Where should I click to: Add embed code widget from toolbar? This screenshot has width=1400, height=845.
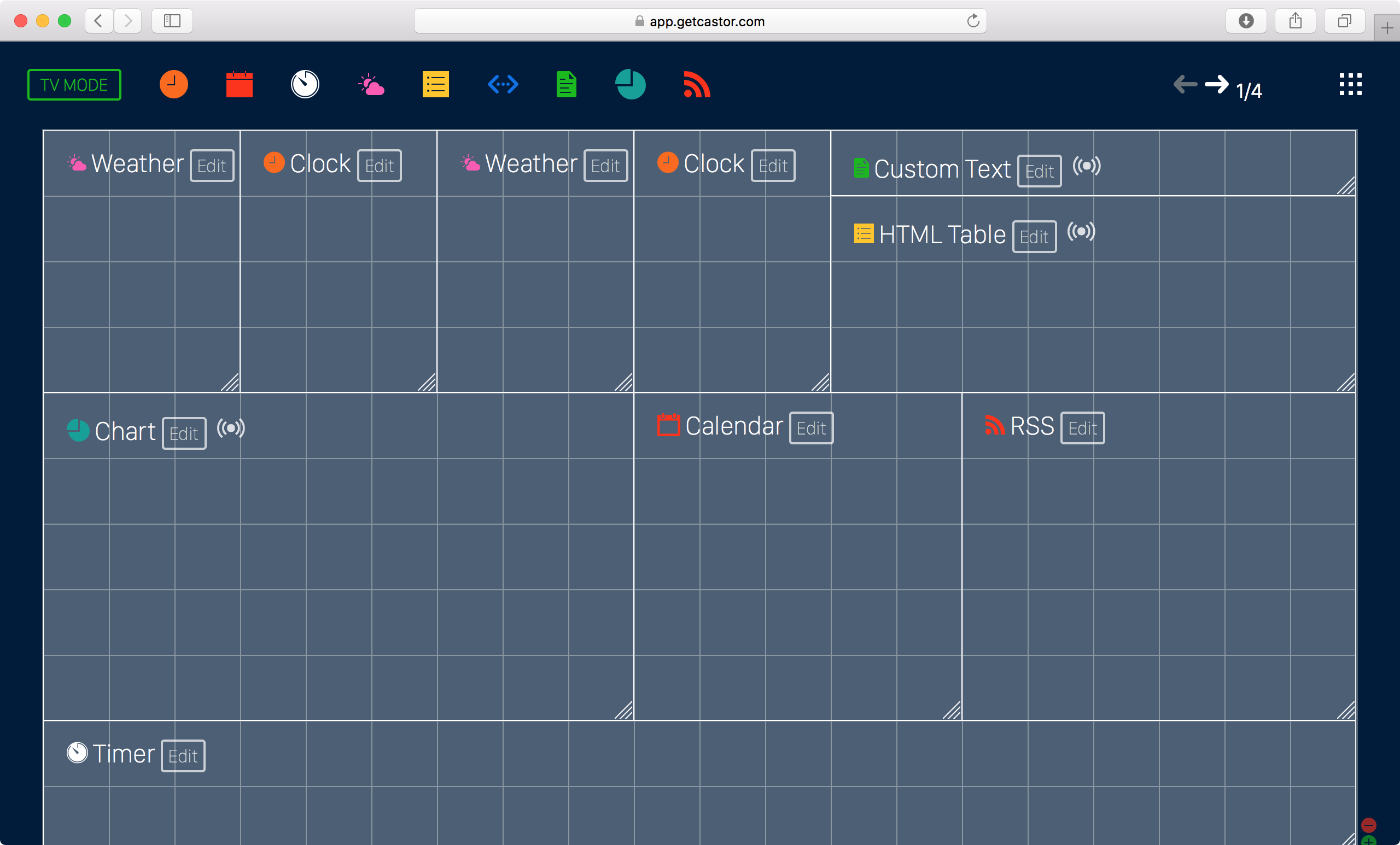503,85
